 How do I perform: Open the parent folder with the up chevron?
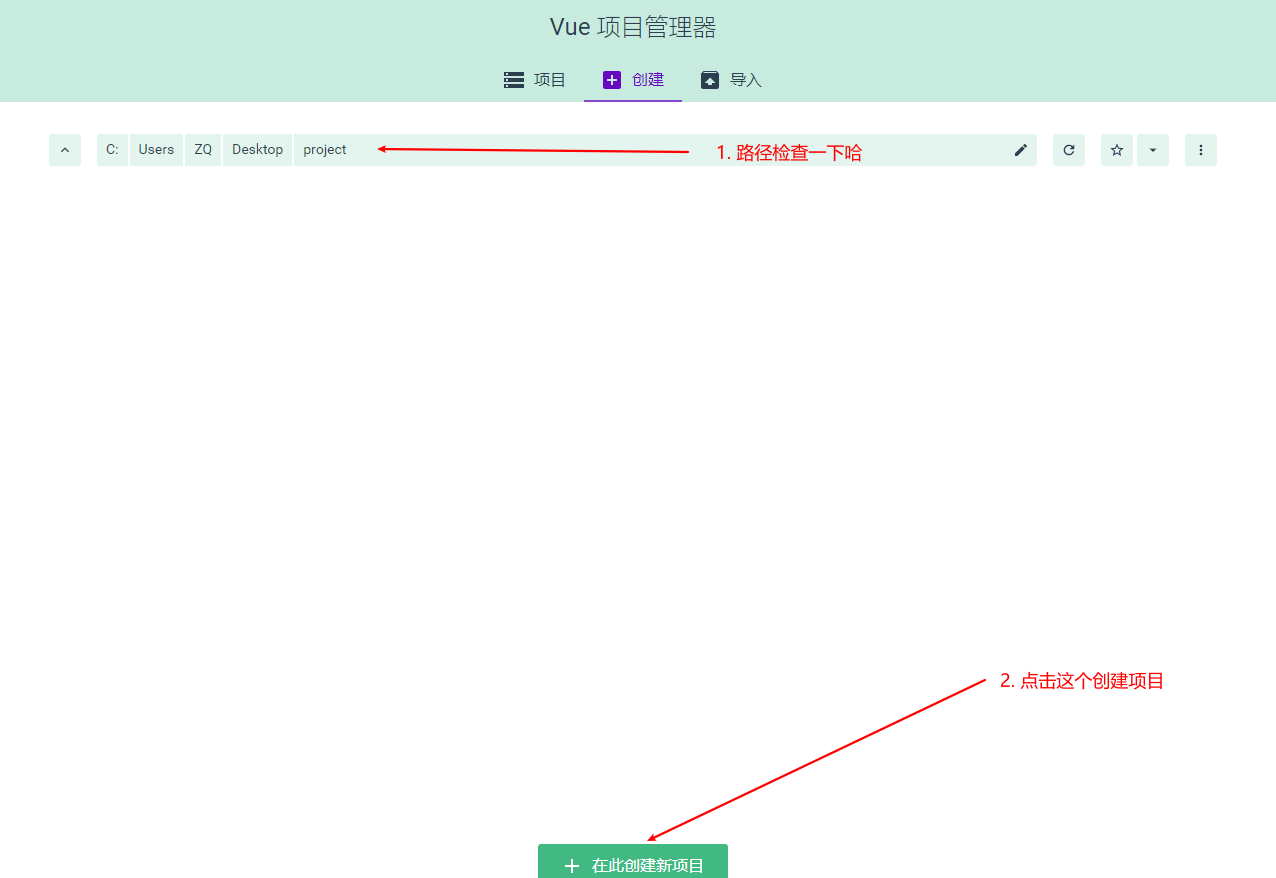tap(65, 150)
